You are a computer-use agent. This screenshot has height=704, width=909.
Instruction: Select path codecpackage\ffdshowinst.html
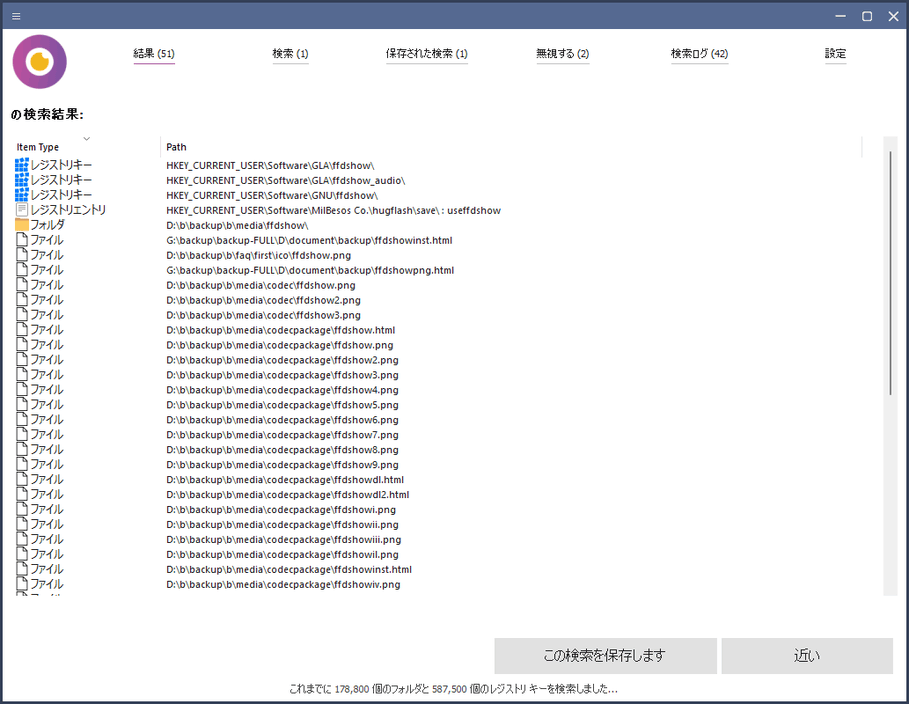click(289, 569)
